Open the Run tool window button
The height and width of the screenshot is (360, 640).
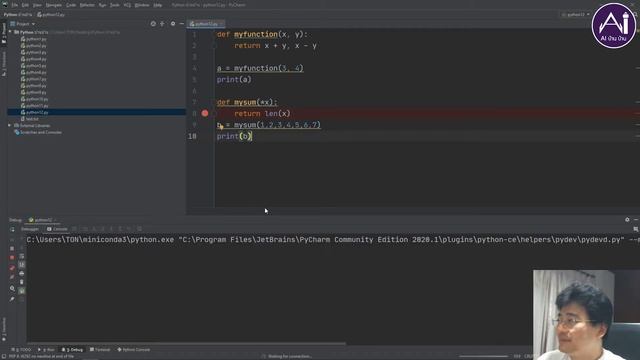click(46, 350)
